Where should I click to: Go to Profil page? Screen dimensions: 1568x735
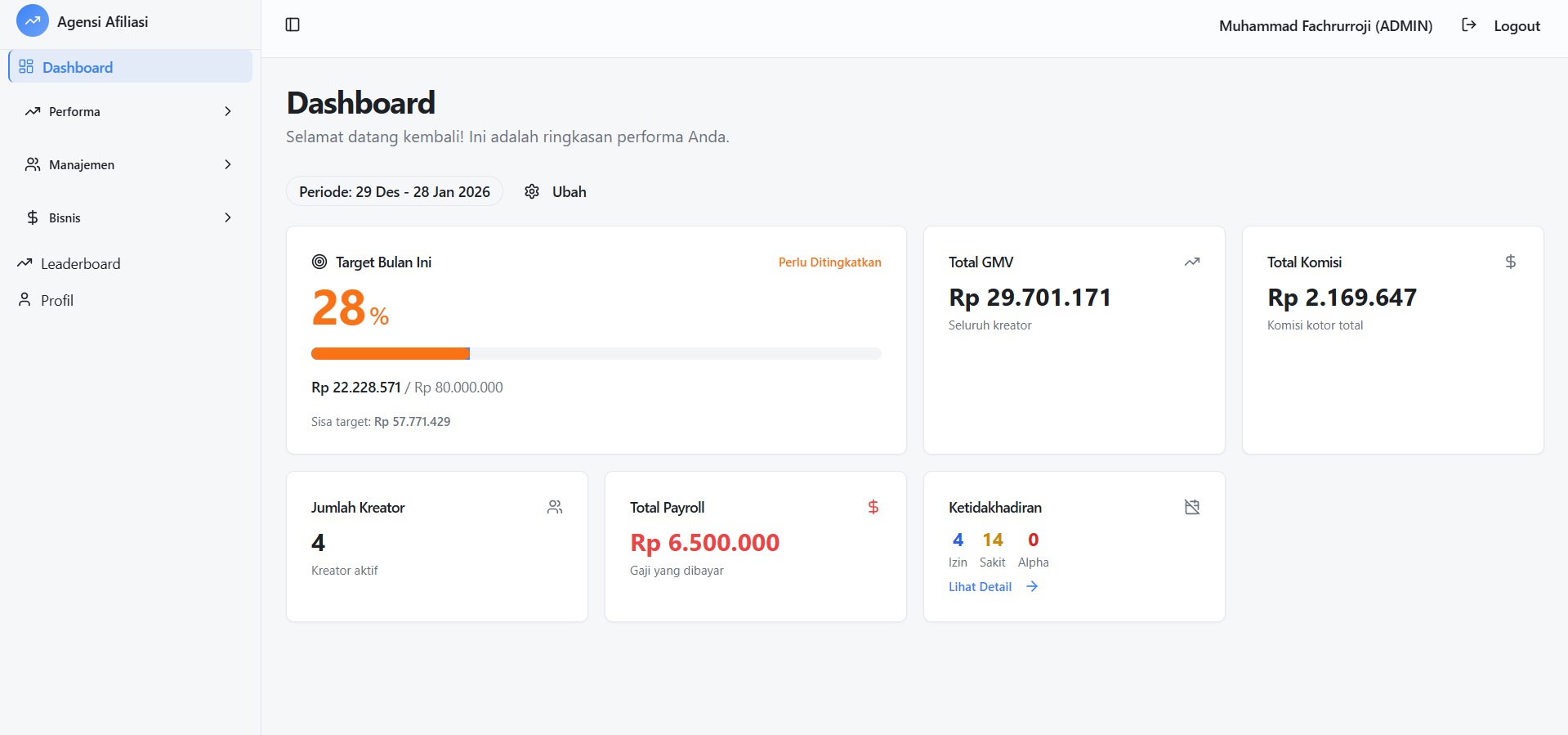click(x=57, y=300)
